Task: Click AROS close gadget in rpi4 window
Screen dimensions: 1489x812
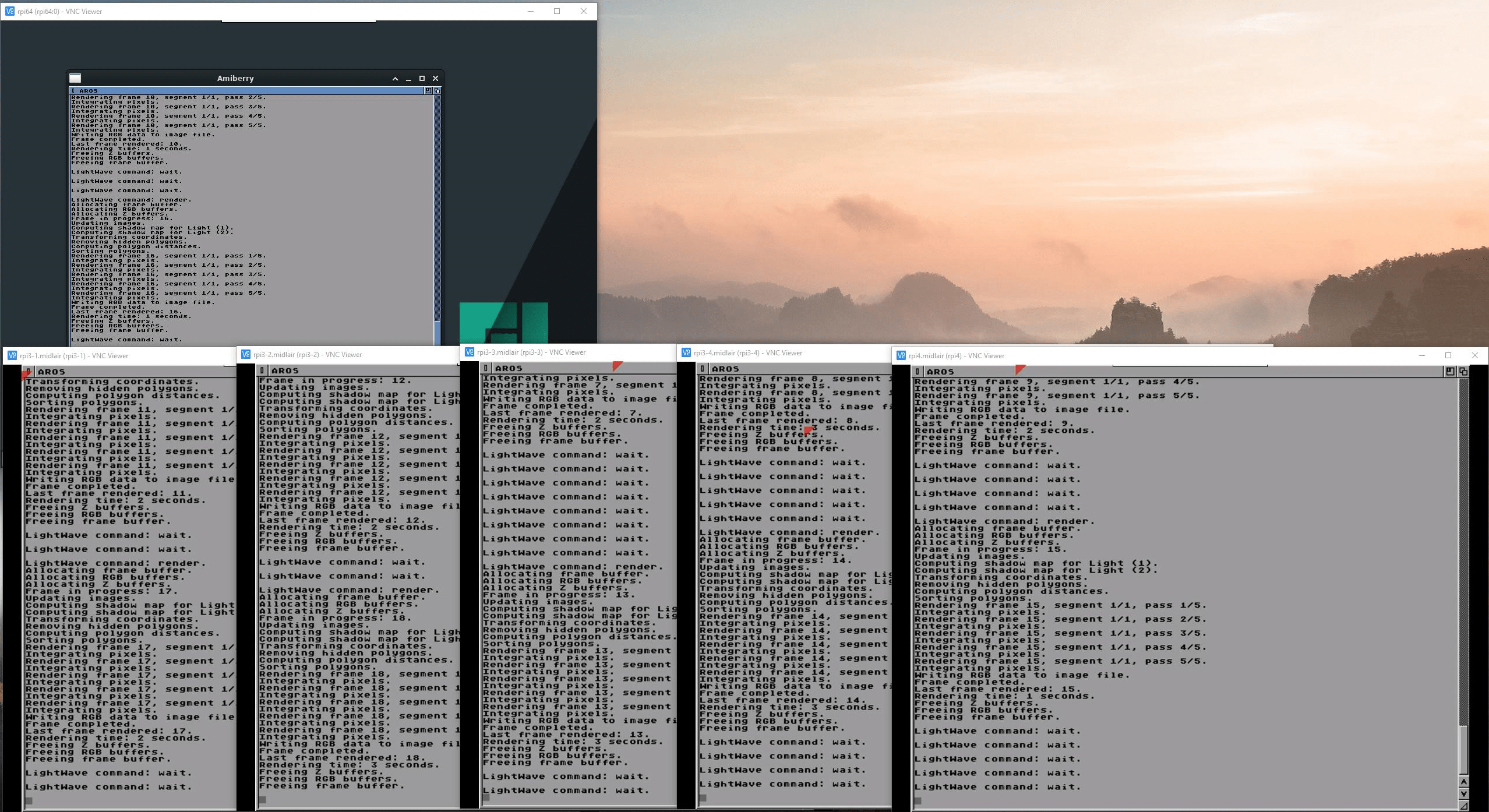Action: click(918, 372)
